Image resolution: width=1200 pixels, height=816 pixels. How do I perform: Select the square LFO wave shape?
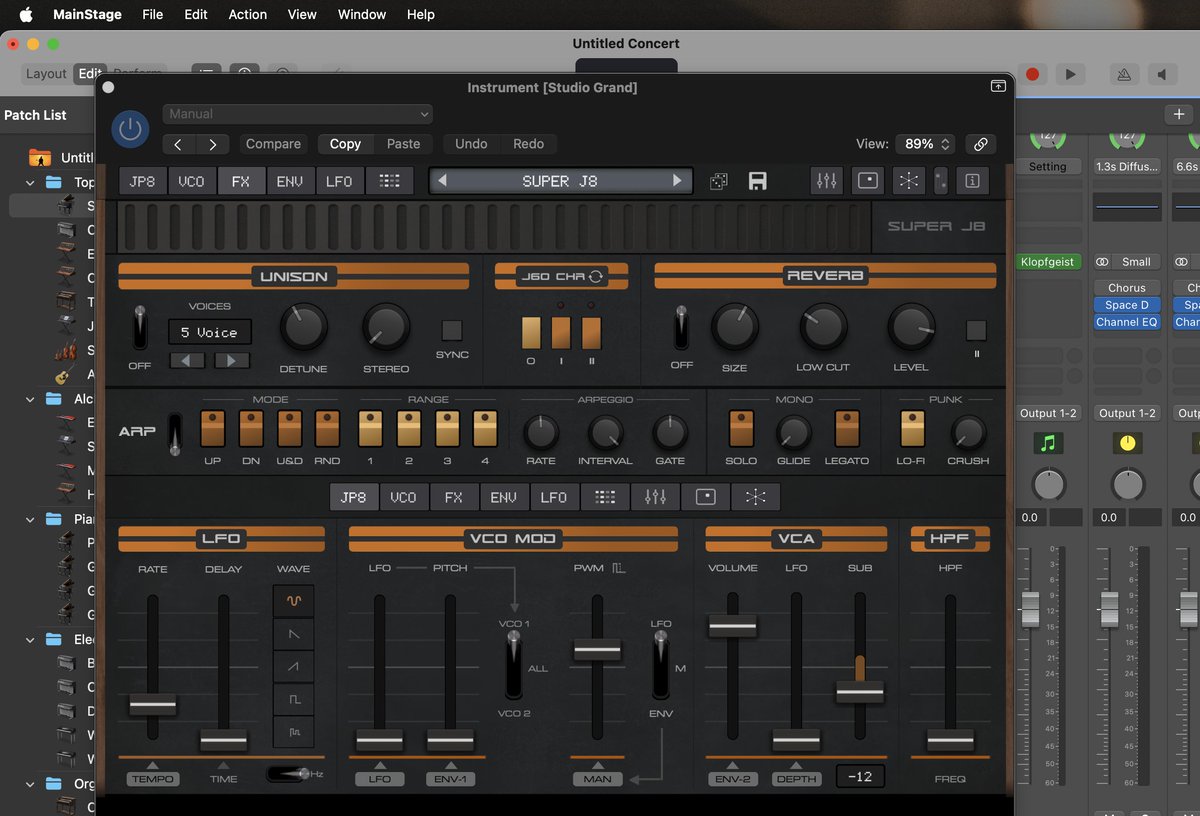click(x=293, y=700)
